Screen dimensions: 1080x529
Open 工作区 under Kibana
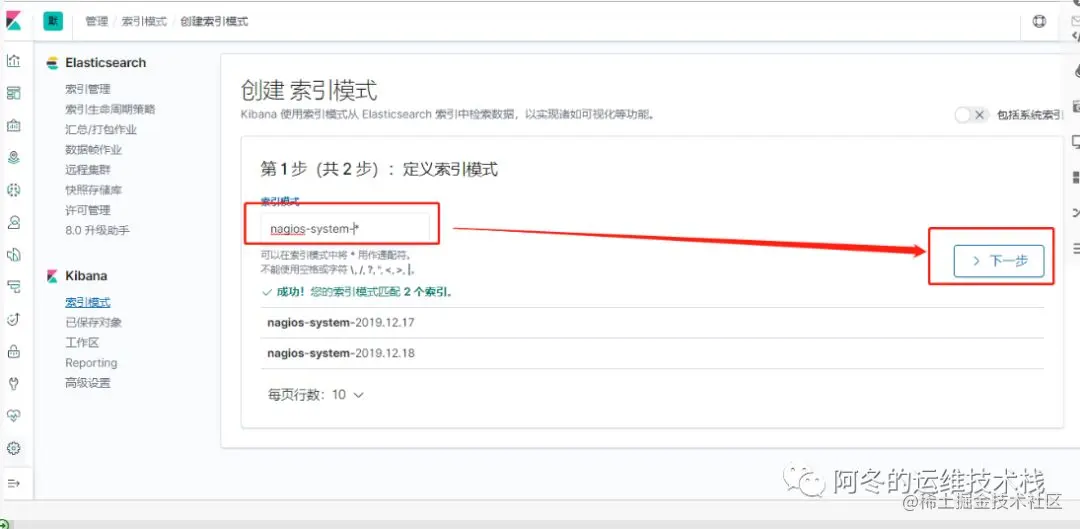(82, 342)
